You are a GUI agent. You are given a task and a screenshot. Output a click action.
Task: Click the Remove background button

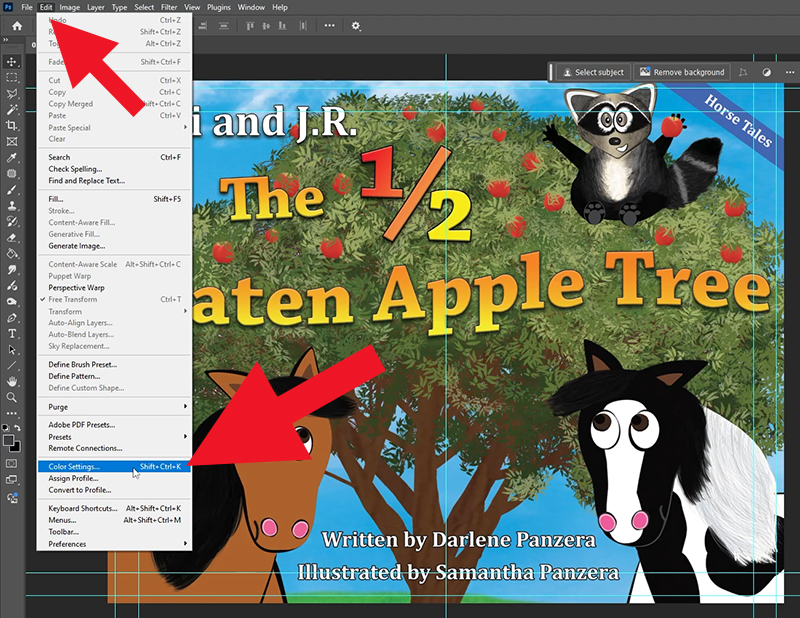click(682, 72)
